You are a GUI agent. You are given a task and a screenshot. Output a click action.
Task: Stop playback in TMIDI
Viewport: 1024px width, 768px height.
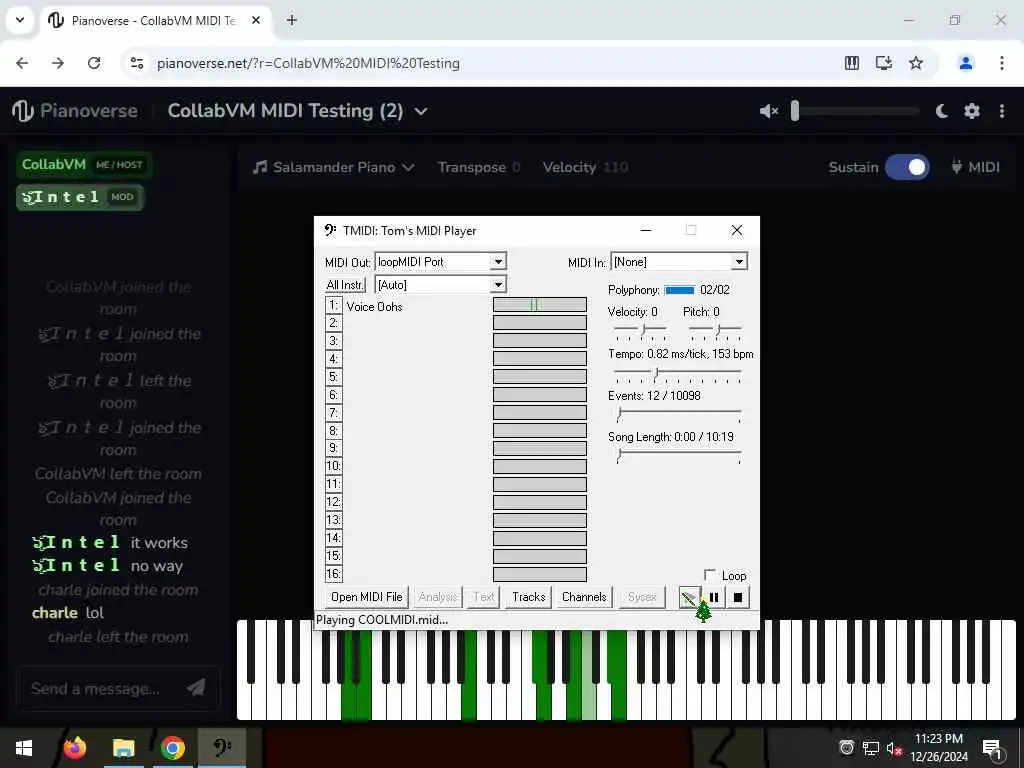tap(738, 597)
